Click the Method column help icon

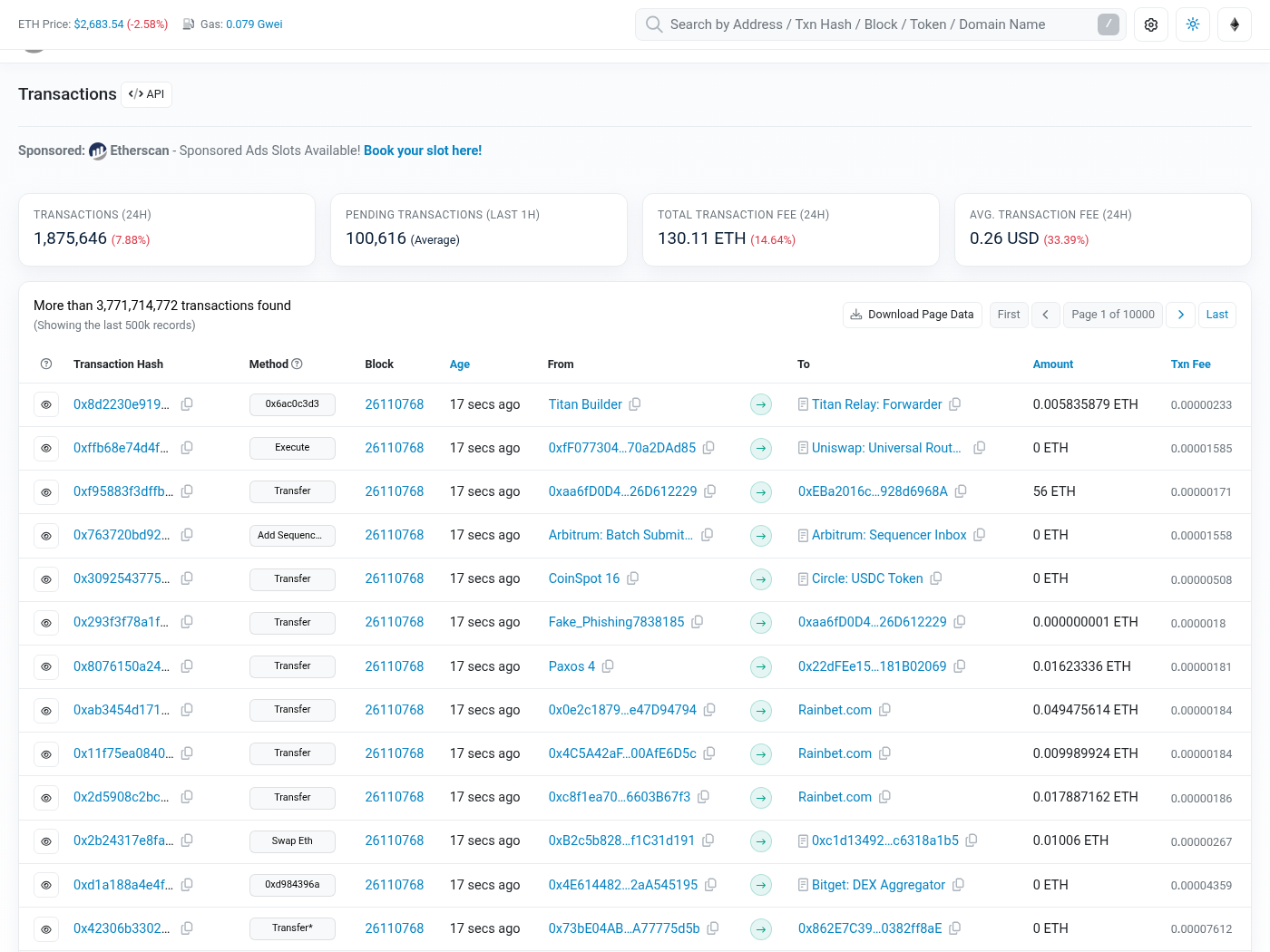click(297, 364)
